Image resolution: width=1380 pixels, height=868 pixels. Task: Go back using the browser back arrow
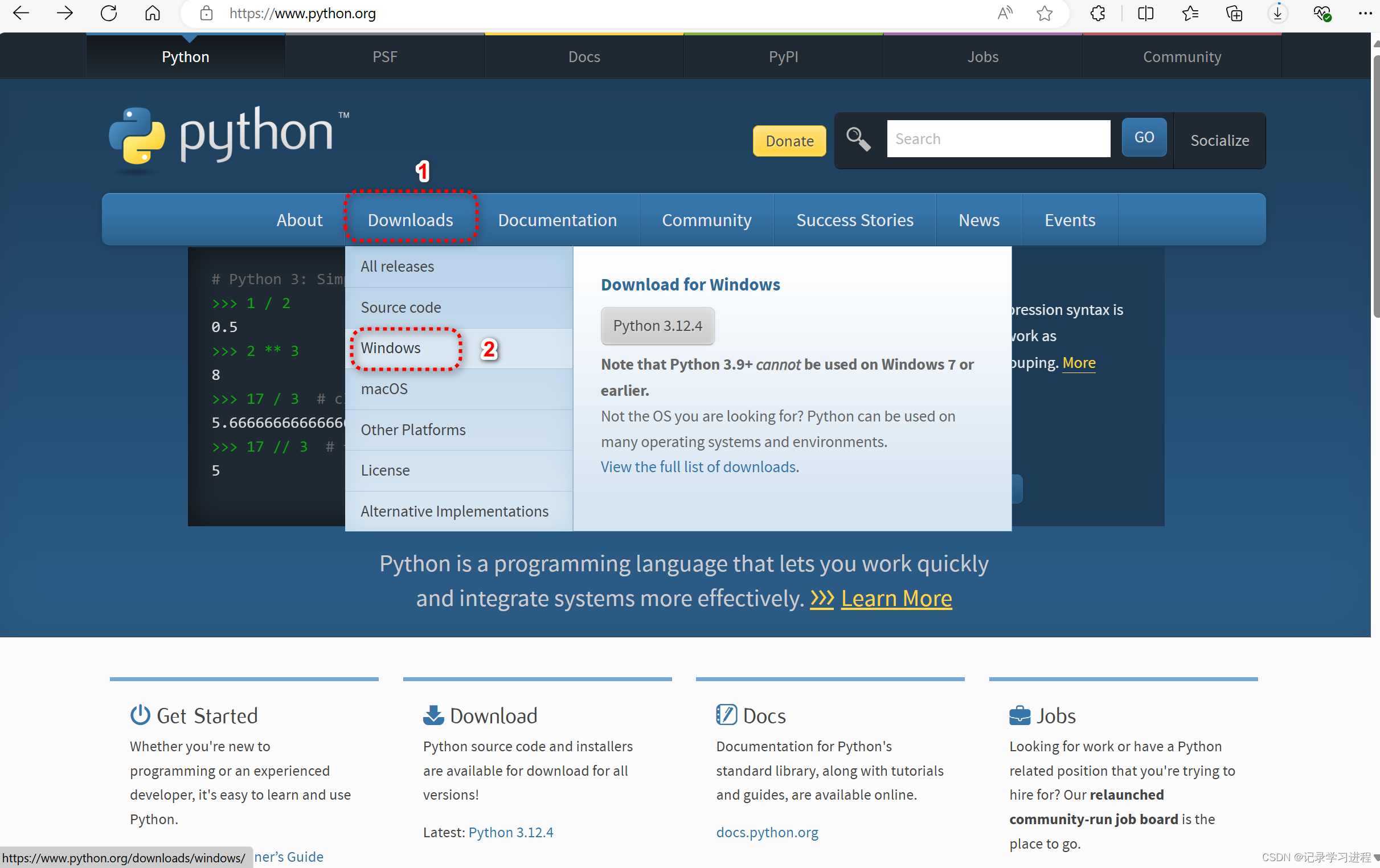[x=21, y=13]
